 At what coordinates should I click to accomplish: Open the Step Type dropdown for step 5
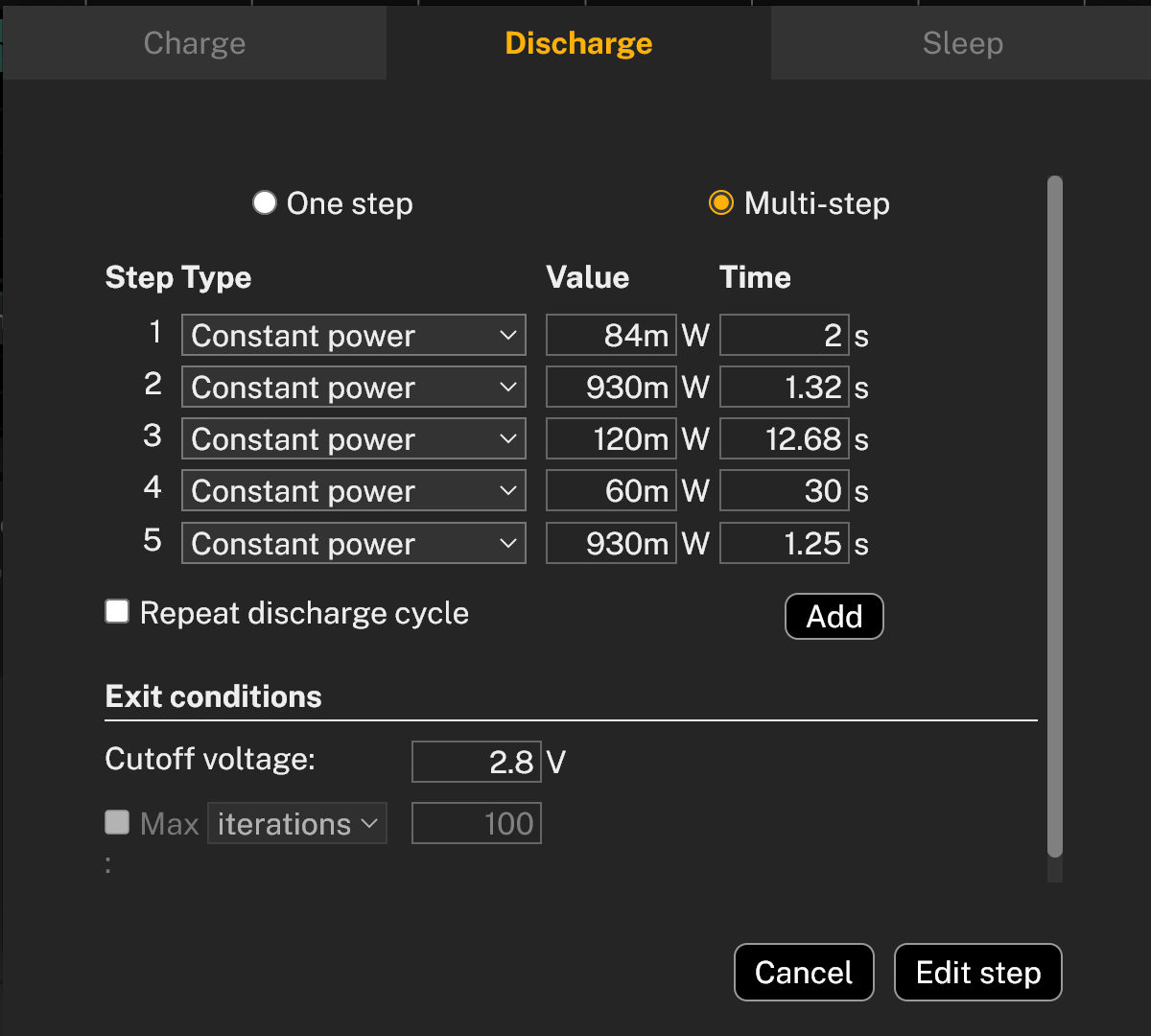pos(353,543)
